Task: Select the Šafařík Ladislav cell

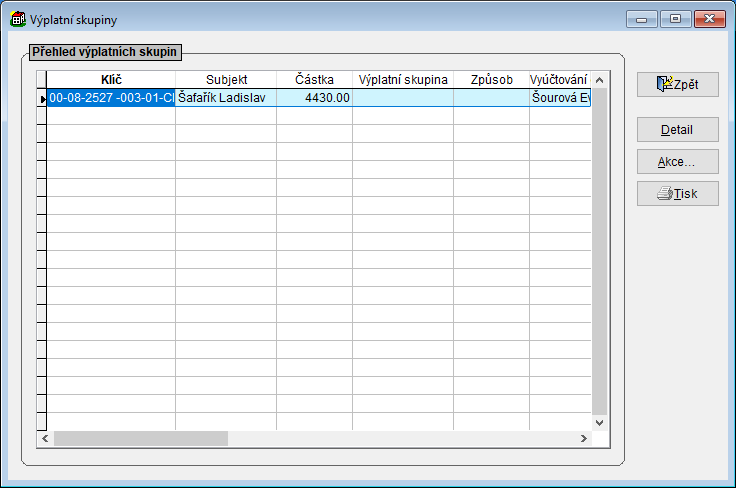Action: pos(226,98)
